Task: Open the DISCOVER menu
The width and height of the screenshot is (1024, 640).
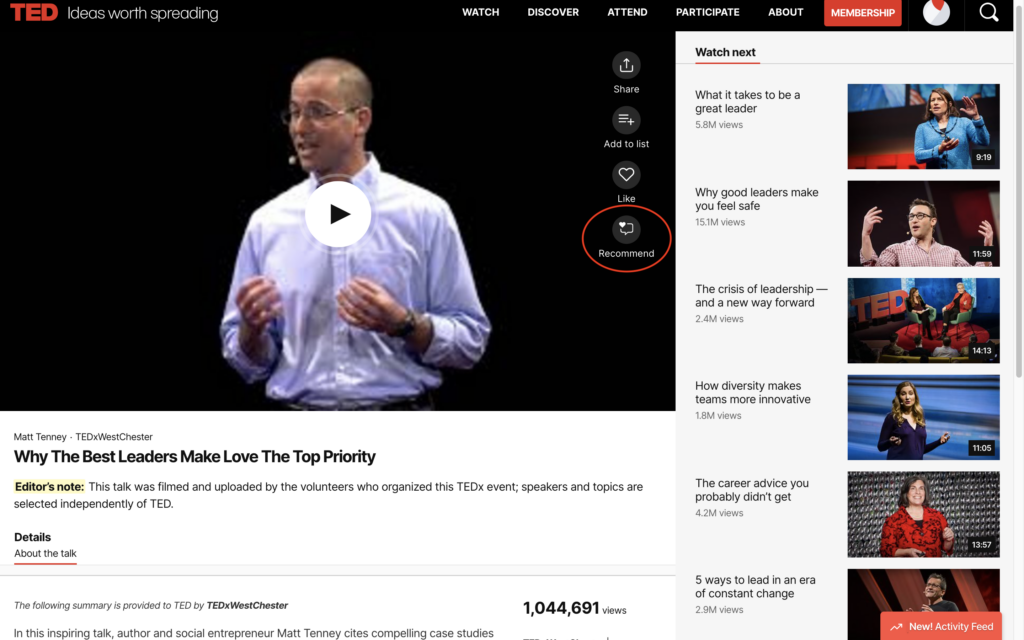Action: (x=553, y=12)
